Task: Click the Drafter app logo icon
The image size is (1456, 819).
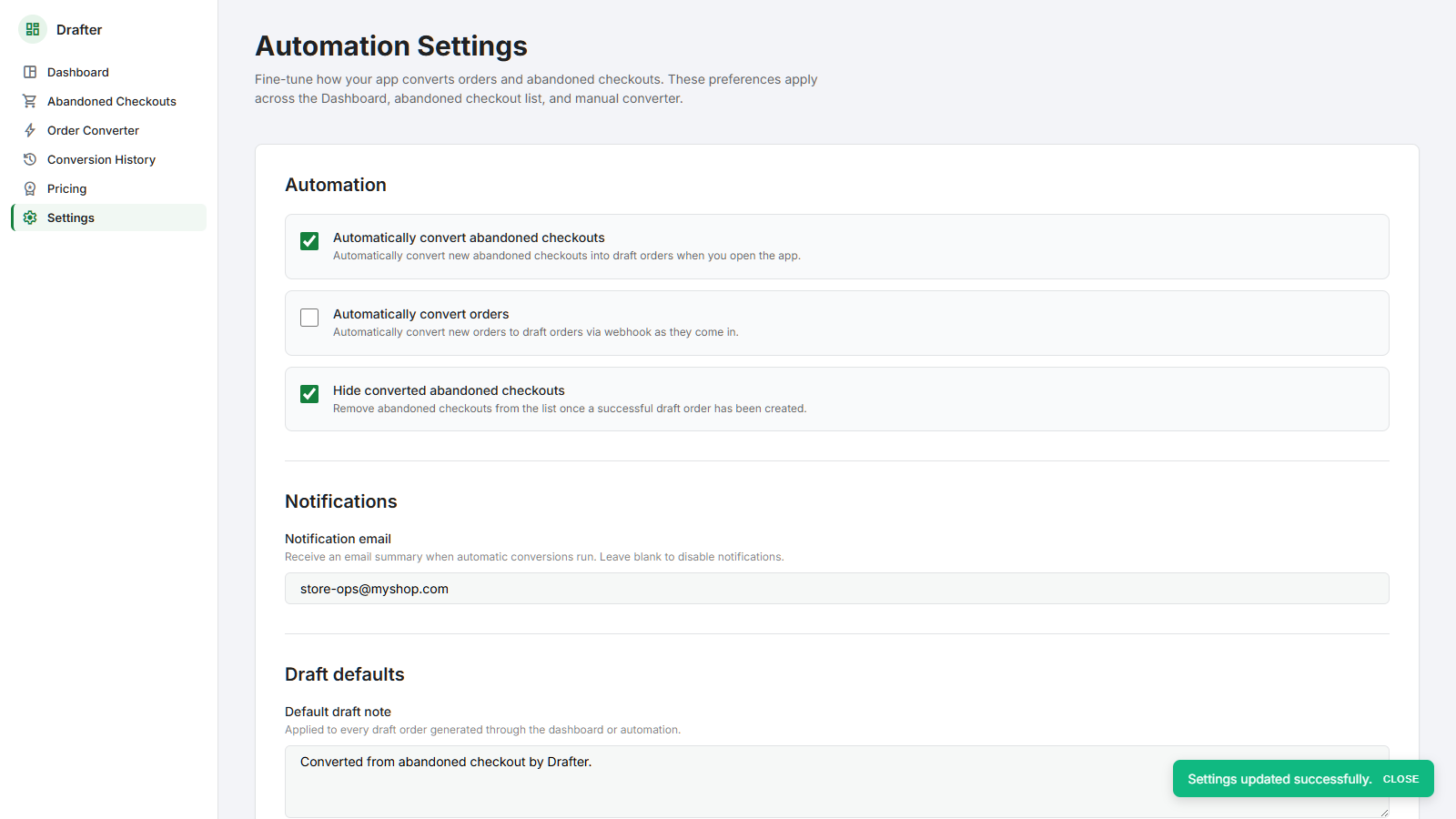Action: (x=32, y=29)
